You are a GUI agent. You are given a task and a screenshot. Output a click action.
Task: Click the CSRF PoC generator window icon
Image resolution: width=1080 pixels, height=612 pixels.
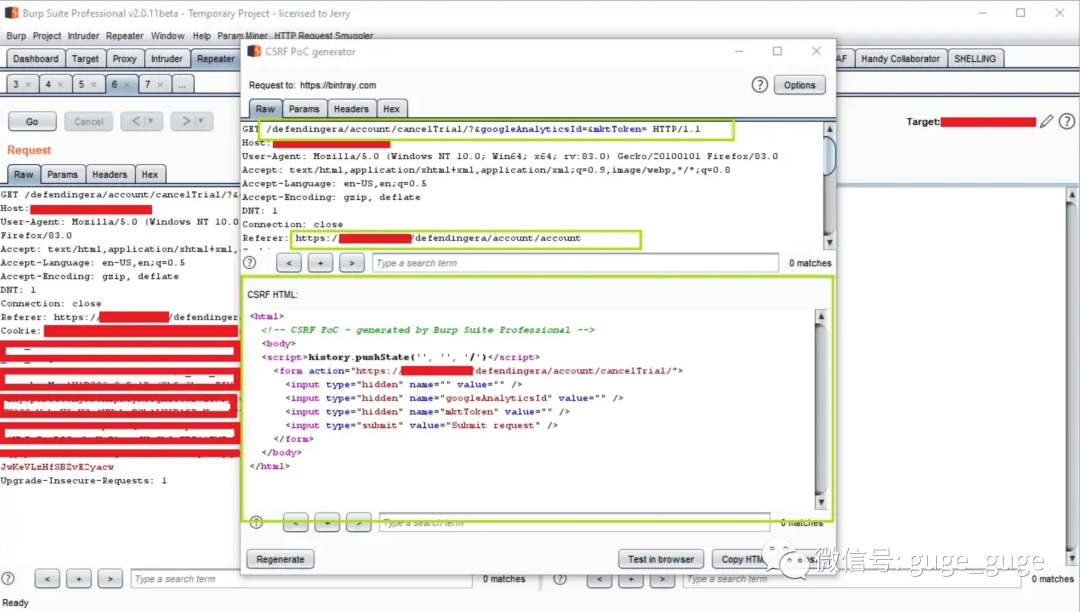(x=254, y=52)
